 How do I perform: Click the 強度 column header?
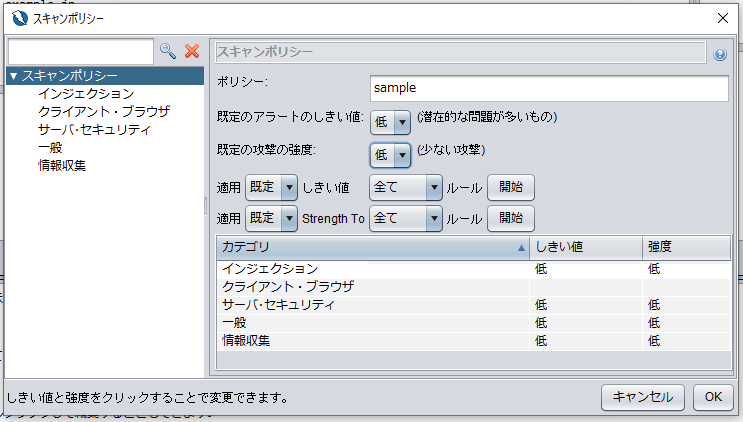[x=686, y=247]
